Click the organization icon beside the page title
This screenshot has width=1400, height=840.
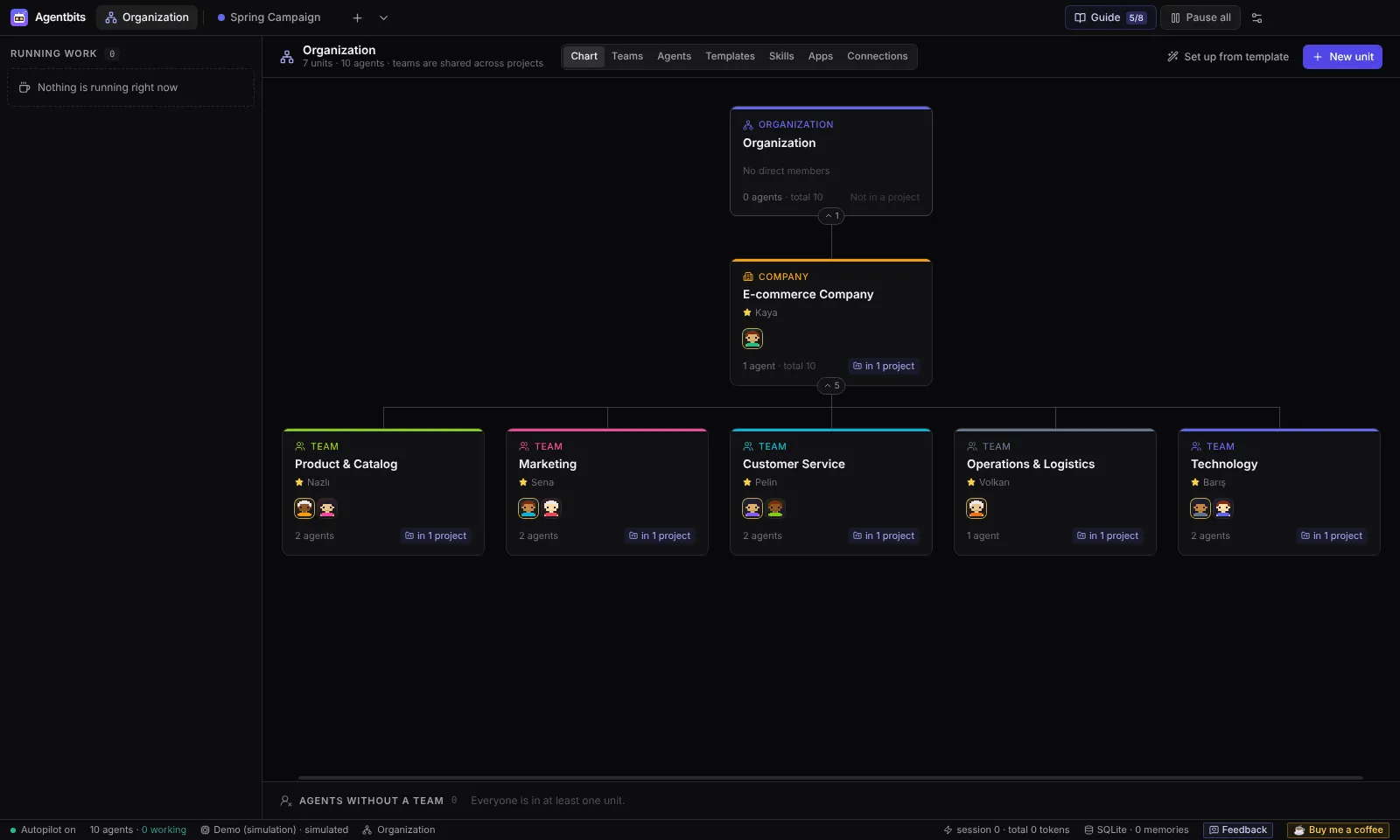click(x=287, y=57)
